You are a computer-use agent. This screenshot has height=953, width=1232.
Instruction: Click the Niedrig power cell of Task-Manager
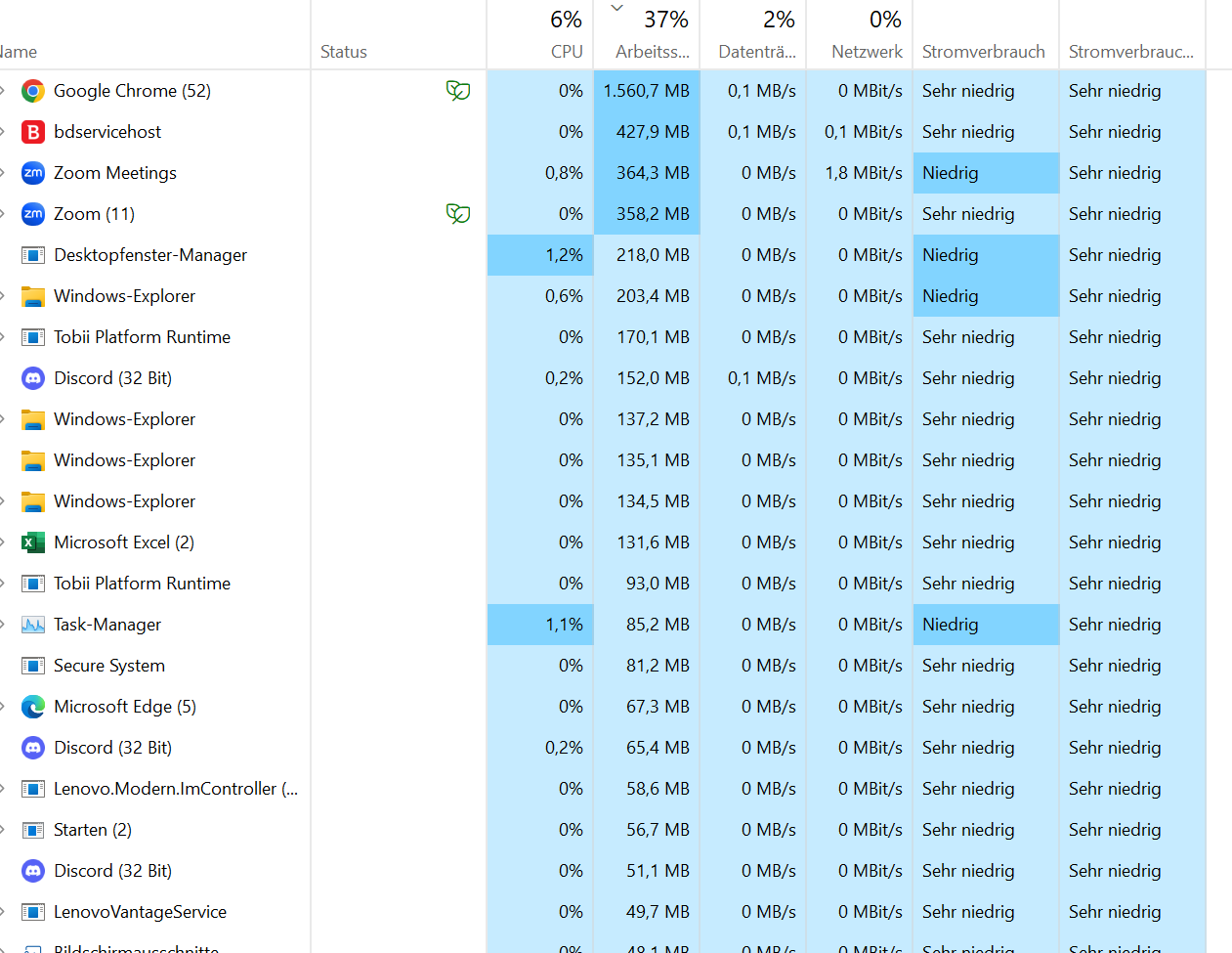(986, 625)
